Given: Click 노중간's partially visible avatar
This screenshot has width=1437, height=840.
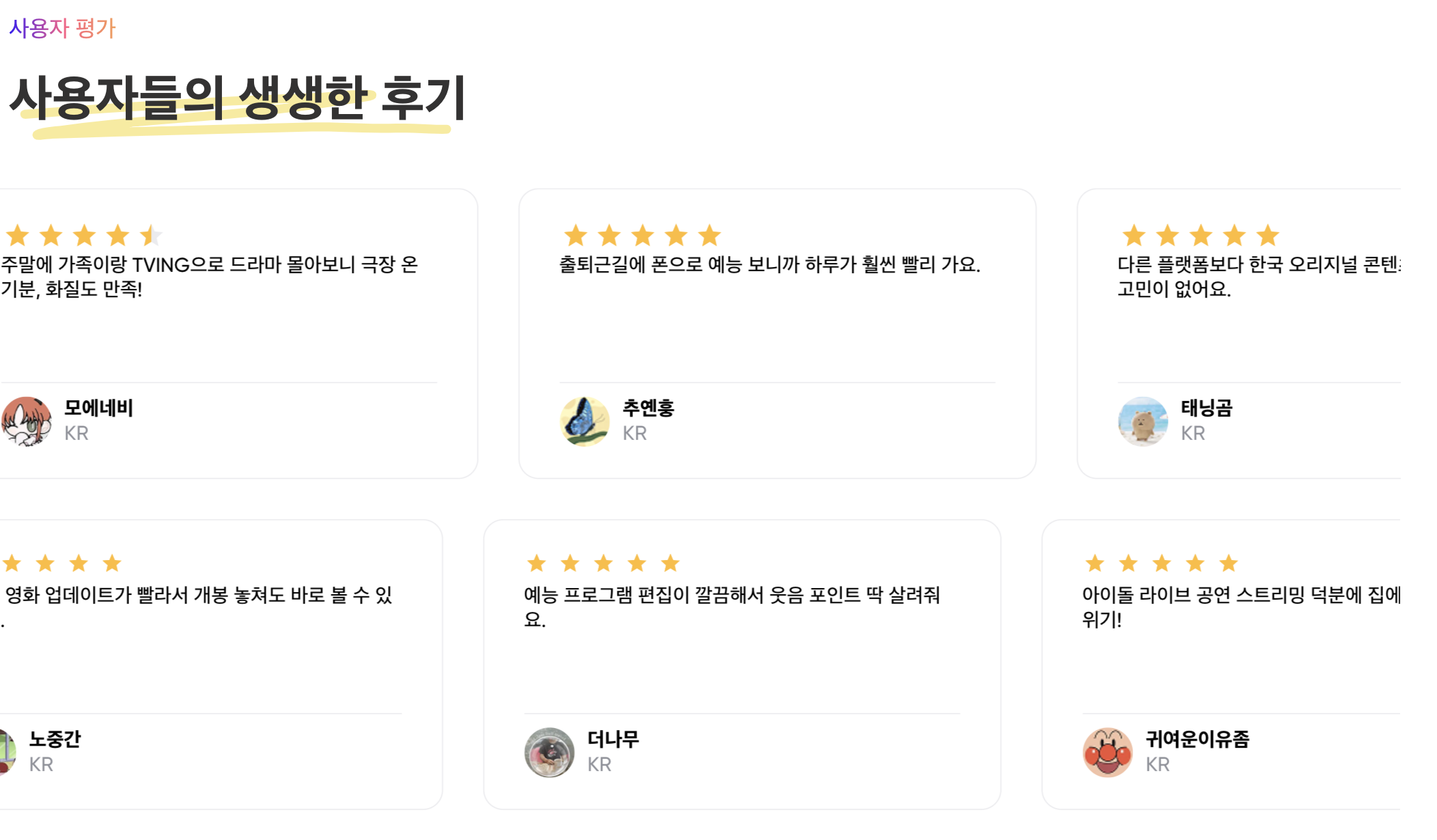Looking at the screenshot, I should click(8, 753).
